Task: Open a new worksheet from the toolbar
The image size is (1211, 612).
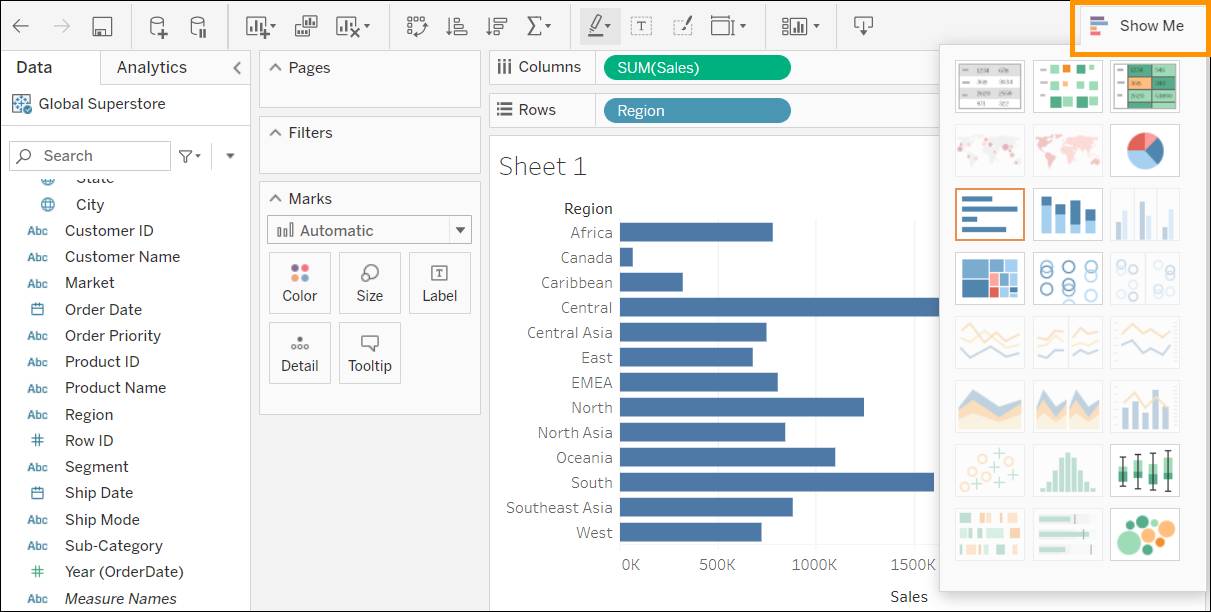Action: (x=256, y=27)
